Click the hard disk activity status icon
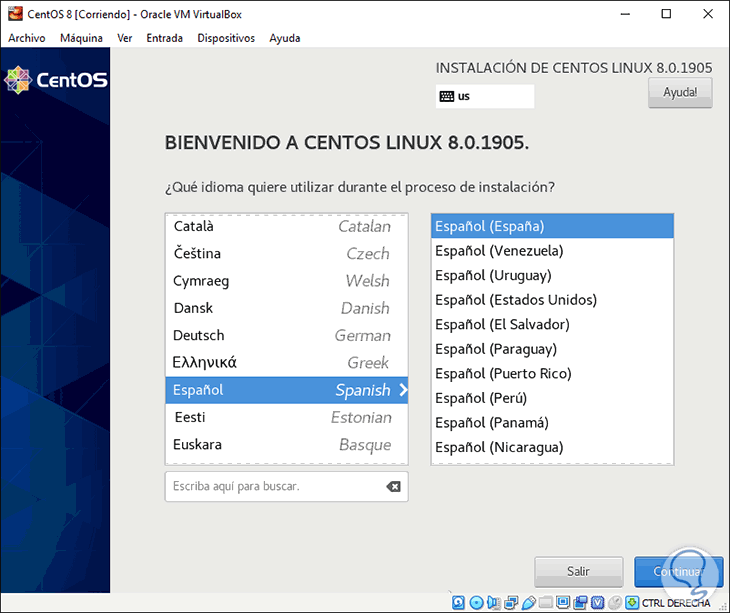The image size is (730, 613). pyautogui.click(x=458, y=603)
